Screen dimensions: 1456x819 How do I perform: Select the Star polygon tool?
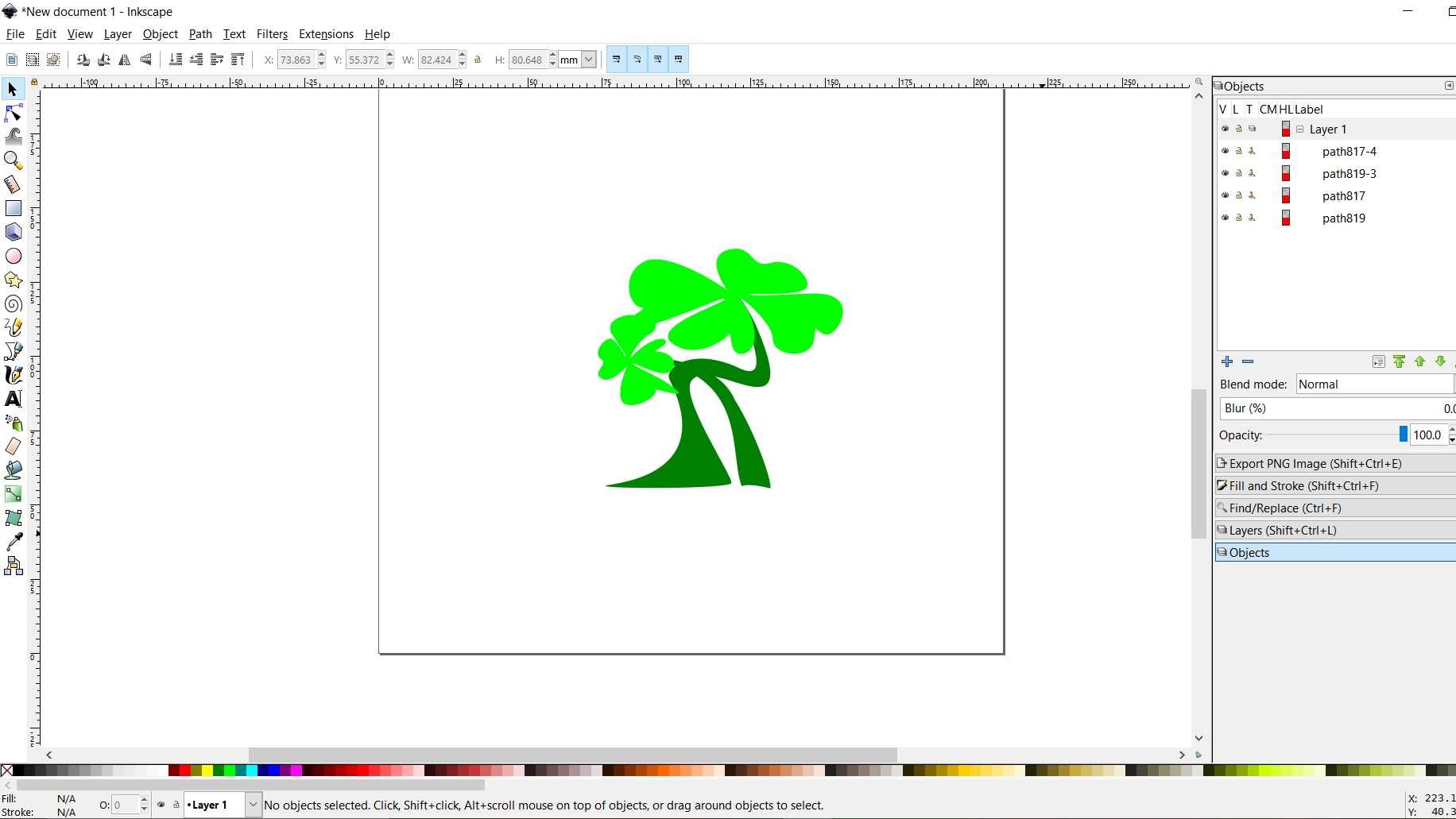coord(13,280)
